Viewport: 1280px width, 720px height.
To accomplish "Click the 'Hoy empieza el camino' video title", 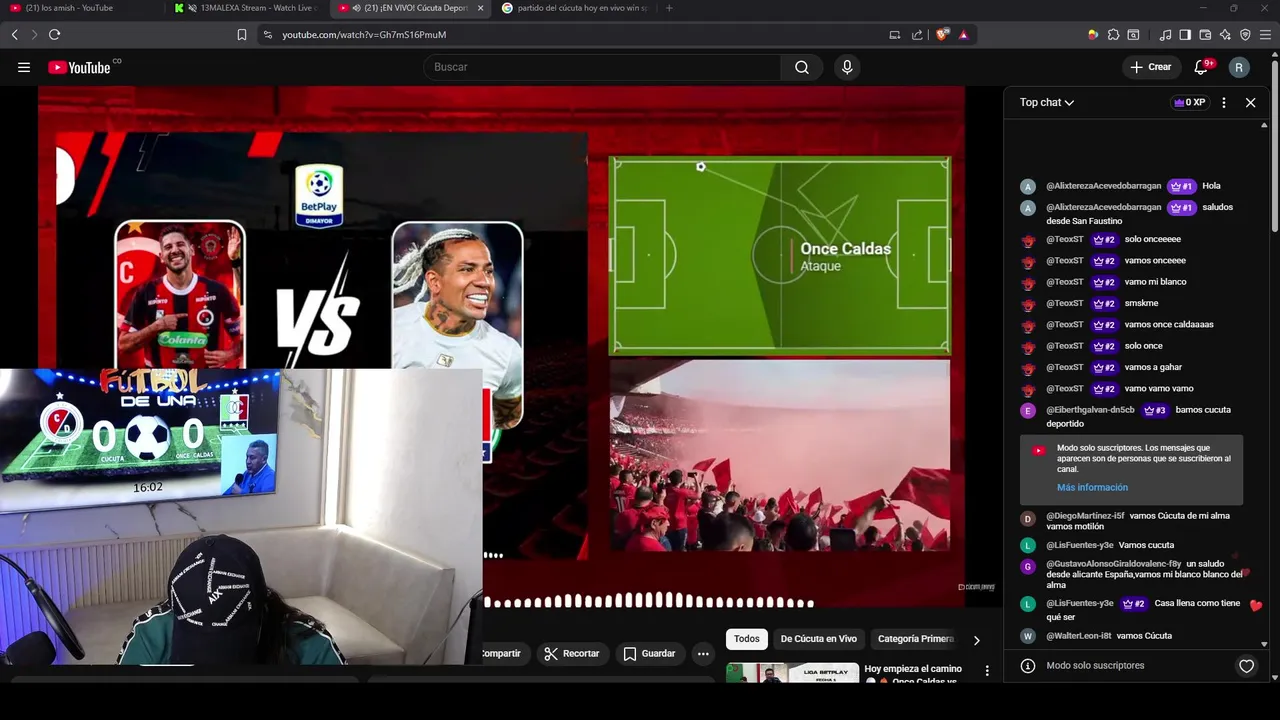I will [x=913, y=674].
